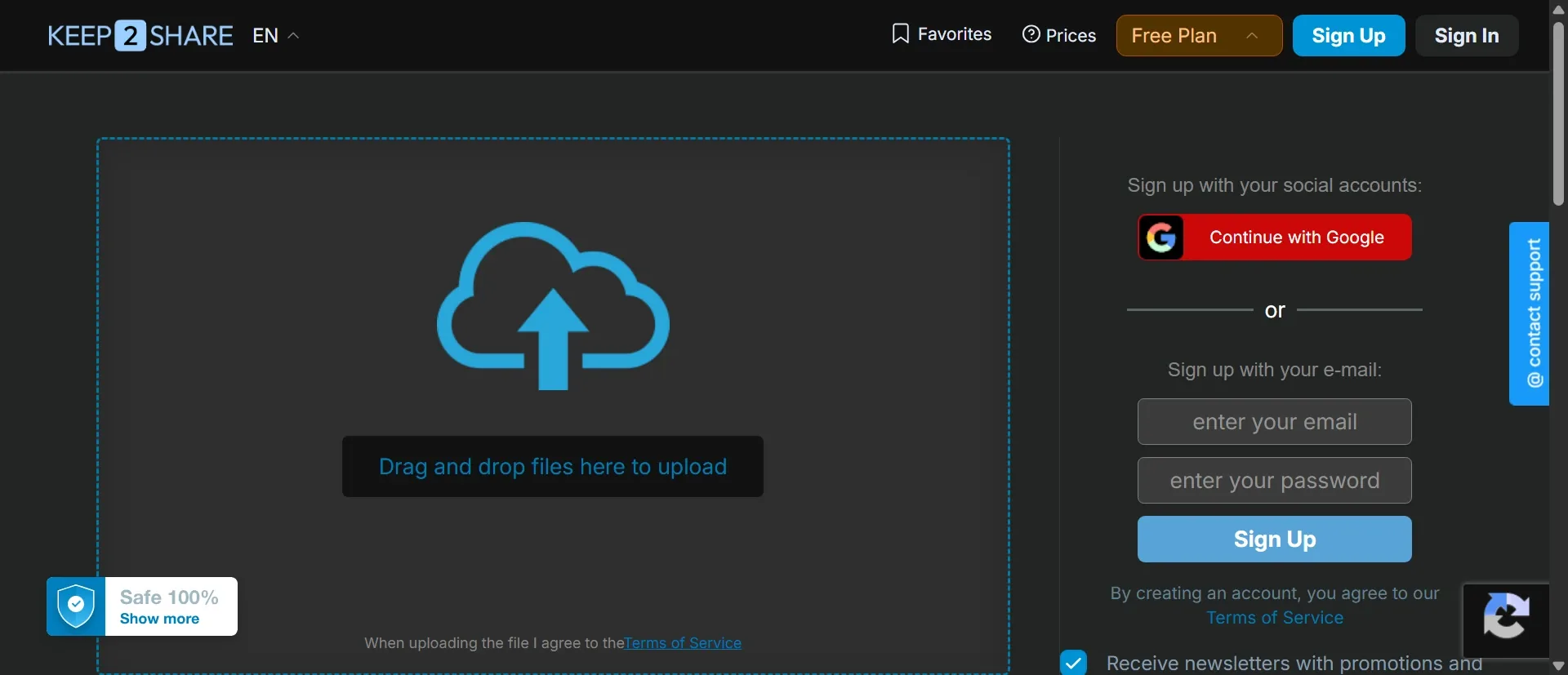1568x675 pixels.
Task: Show more about Safe 100%
Action: click(x=159, y=619)
